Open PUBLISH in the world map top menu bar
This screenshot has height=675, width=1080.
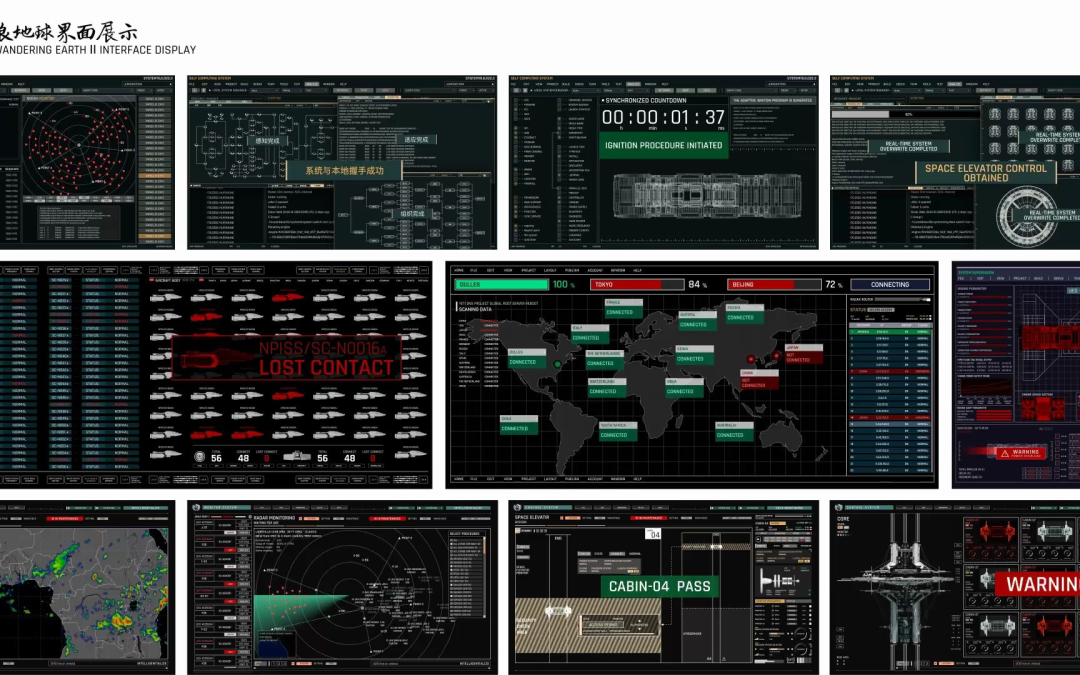[572, 270]
